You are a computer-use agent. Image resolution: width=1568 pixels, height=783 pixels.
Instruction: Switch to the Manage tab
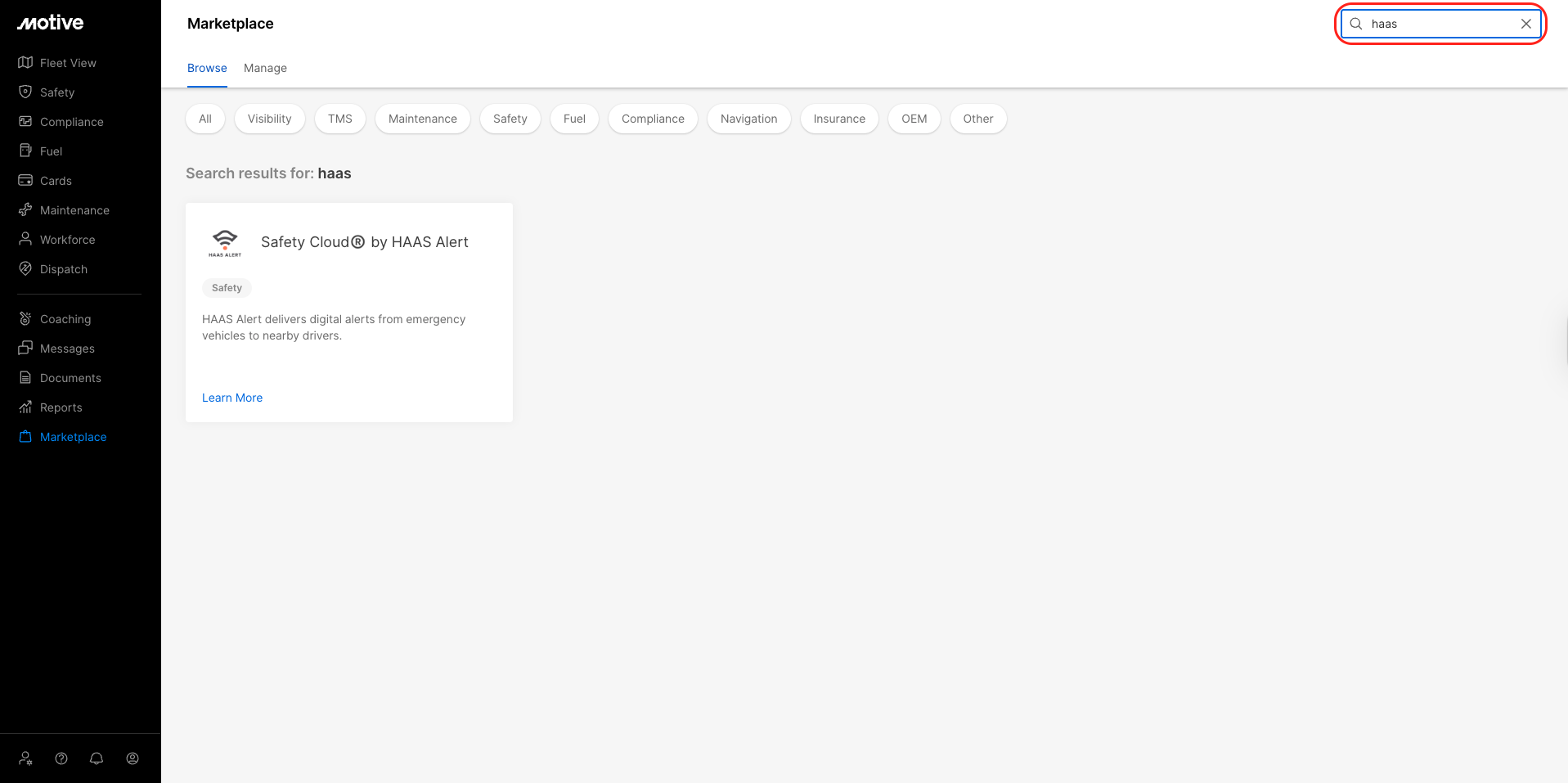coord(265,68)
